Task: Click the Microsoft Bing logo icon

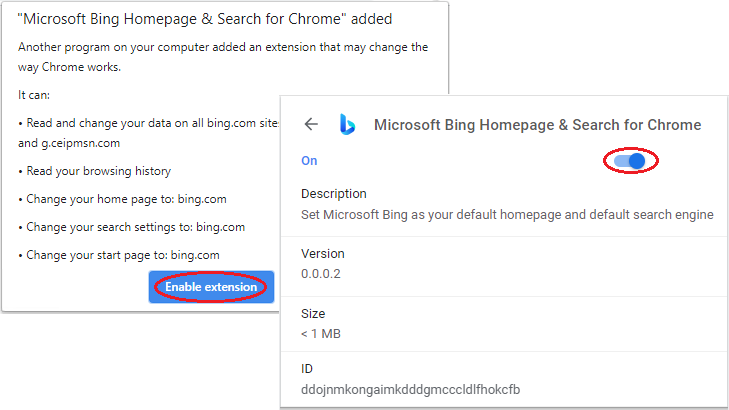Action: point(347,125)
